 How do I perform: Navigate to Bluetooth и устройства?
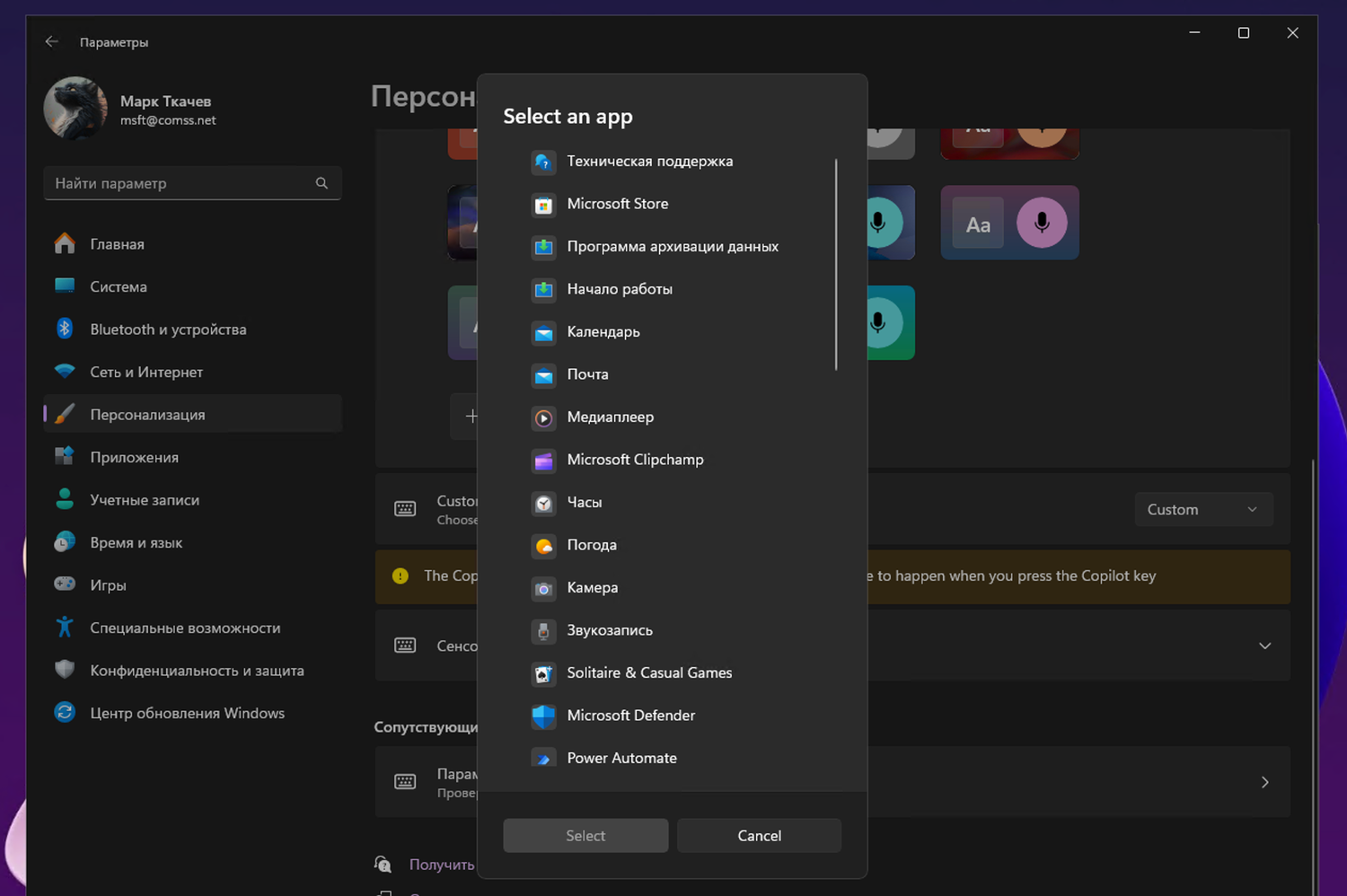168,329
